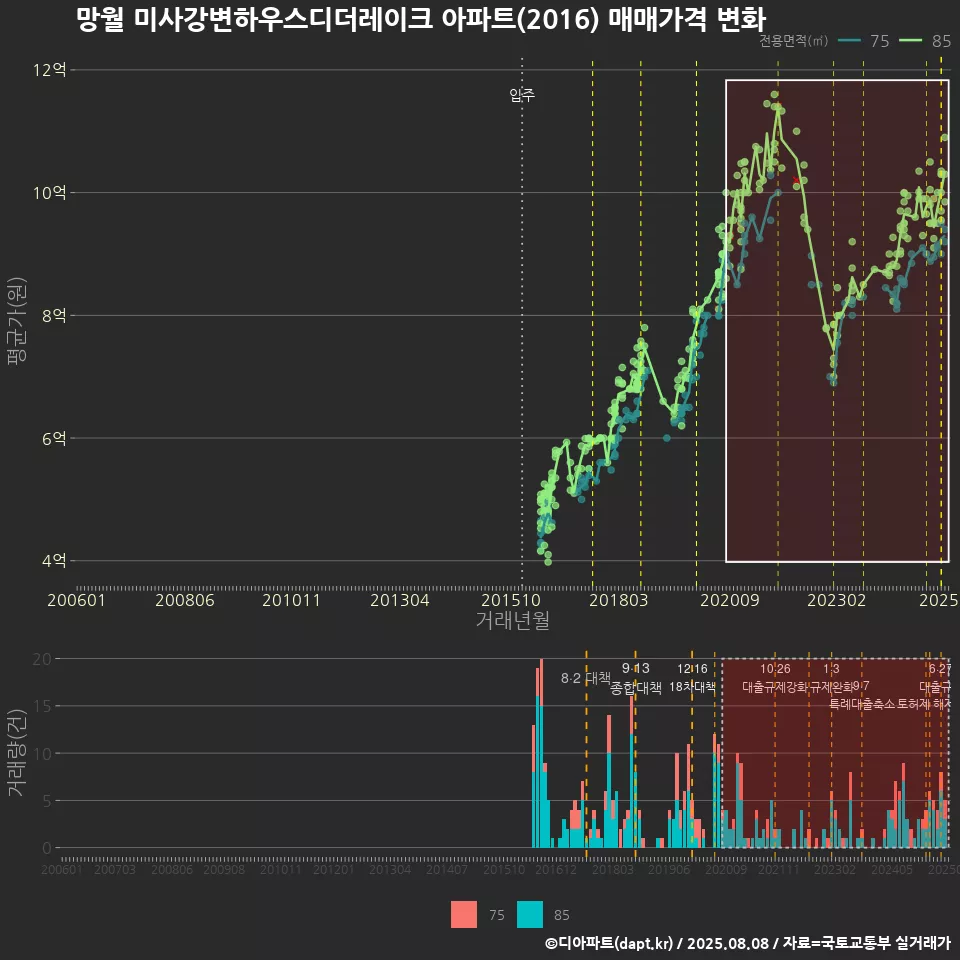
Task: Click the 10억 y-axis label
Action: pyautogui.click(x=50, y=192)
